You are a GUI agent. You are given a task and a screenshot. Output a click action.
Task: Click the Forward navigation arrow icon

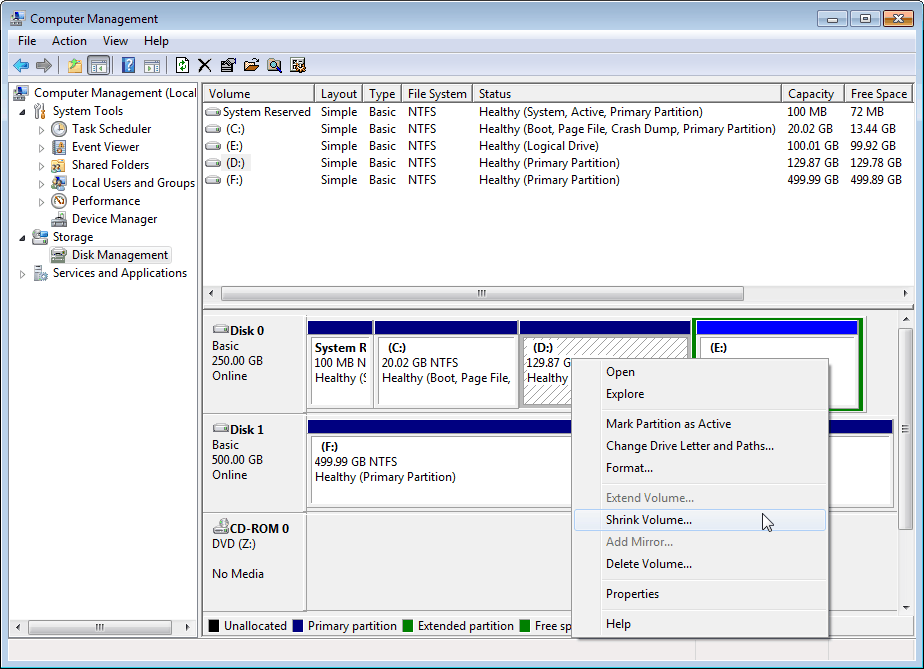pyautogui.click(x=42, y=64)
